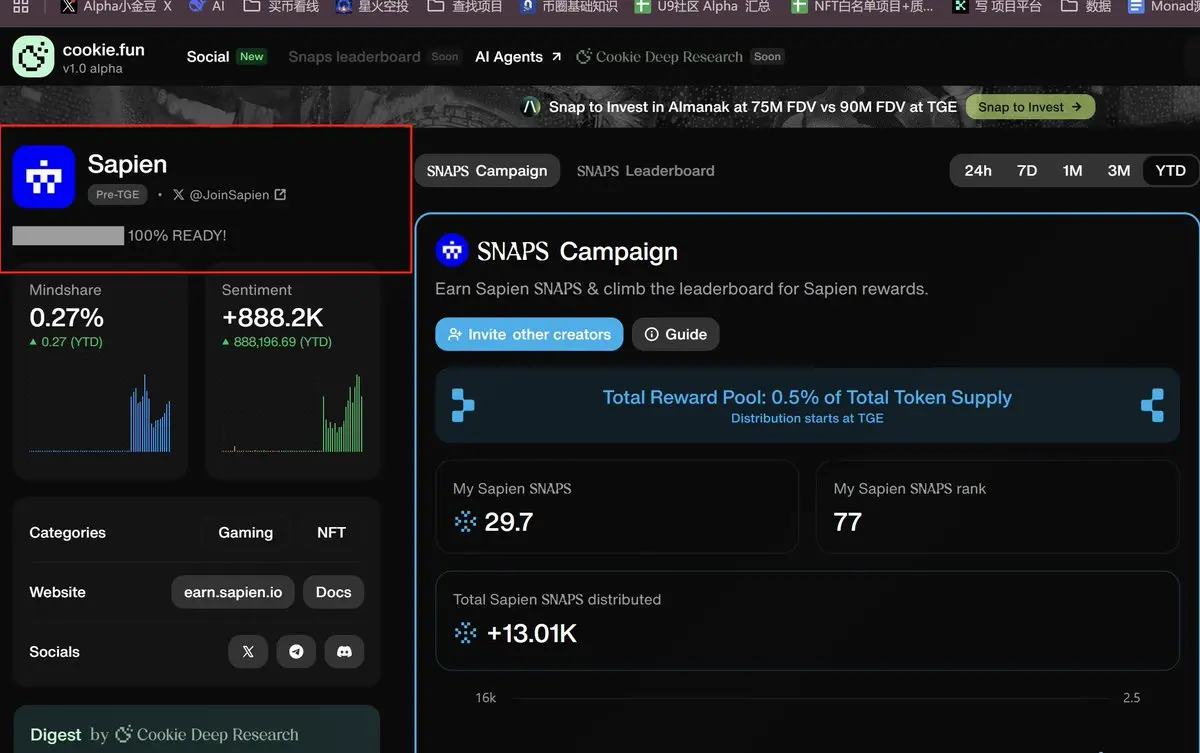
Task: Select the YTD time range
Action: 1170,171
